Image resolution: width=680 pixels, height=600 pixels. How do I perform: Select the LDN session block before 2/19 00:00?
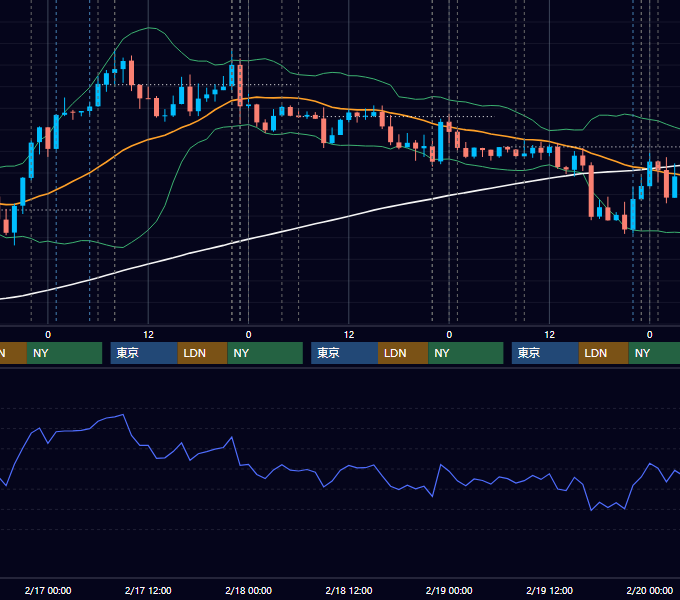(x=403, y=353)
